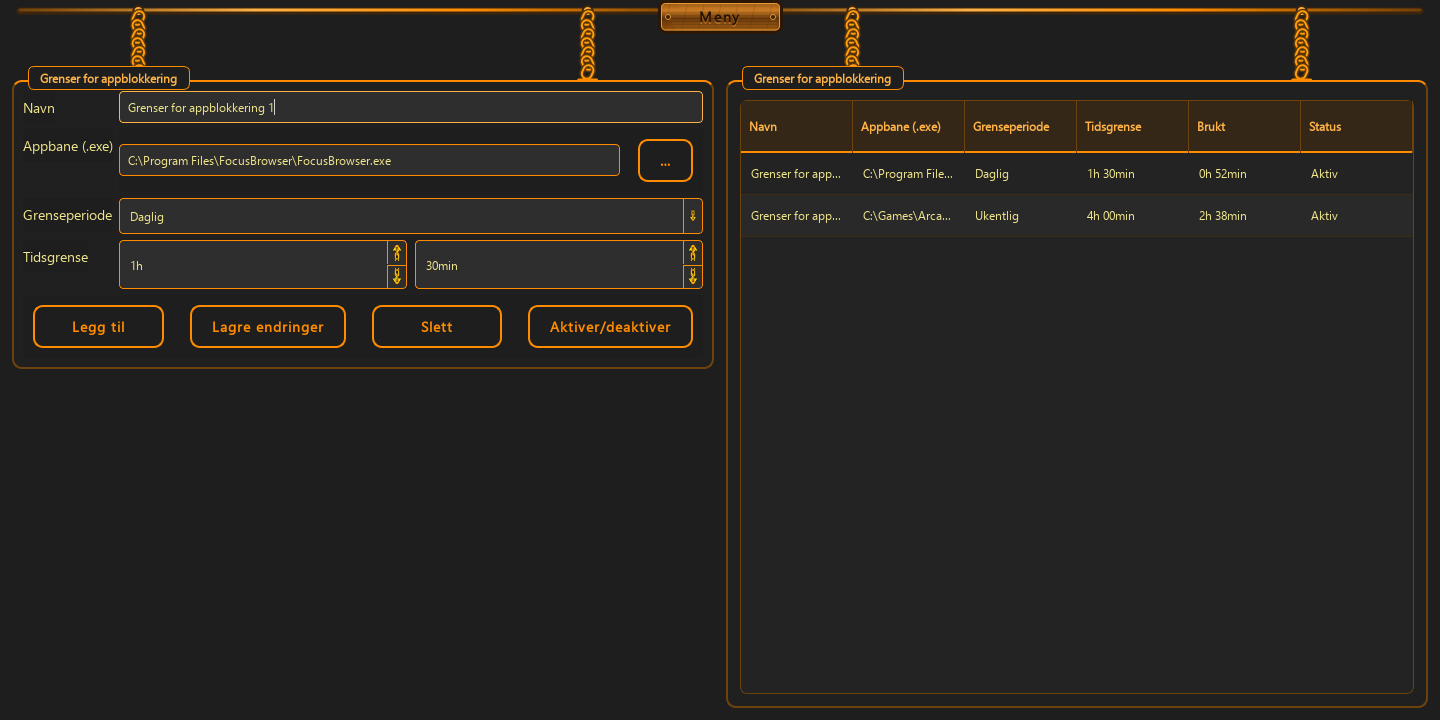Save with the Lagre endringer button

[268, 327]
